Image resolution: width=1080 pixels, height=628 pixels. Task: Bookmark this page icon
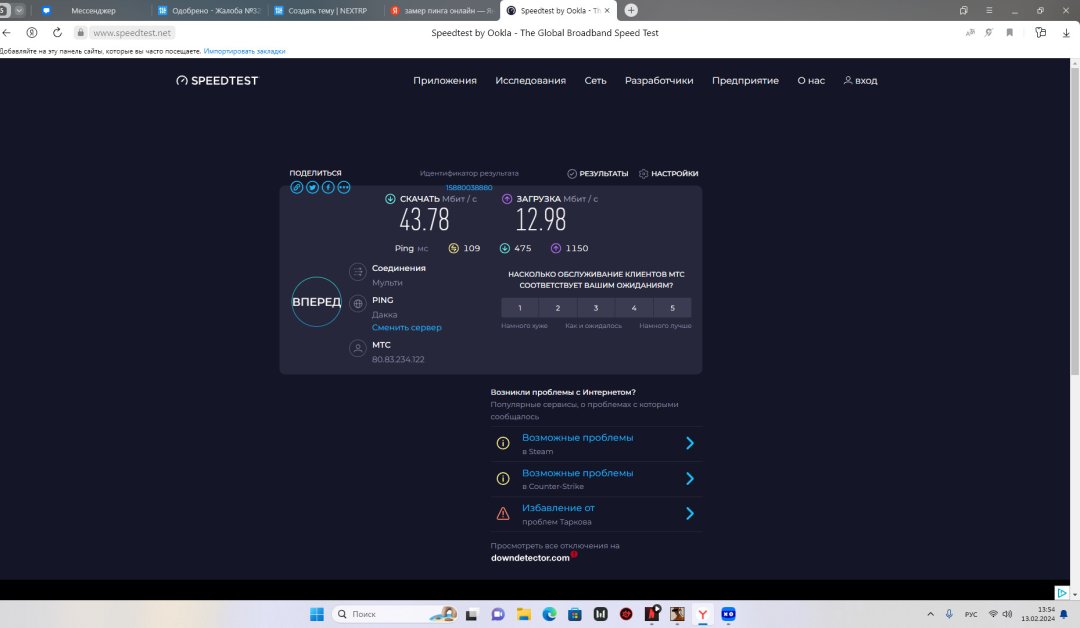pyautogui.click(x=1010, y=32)
